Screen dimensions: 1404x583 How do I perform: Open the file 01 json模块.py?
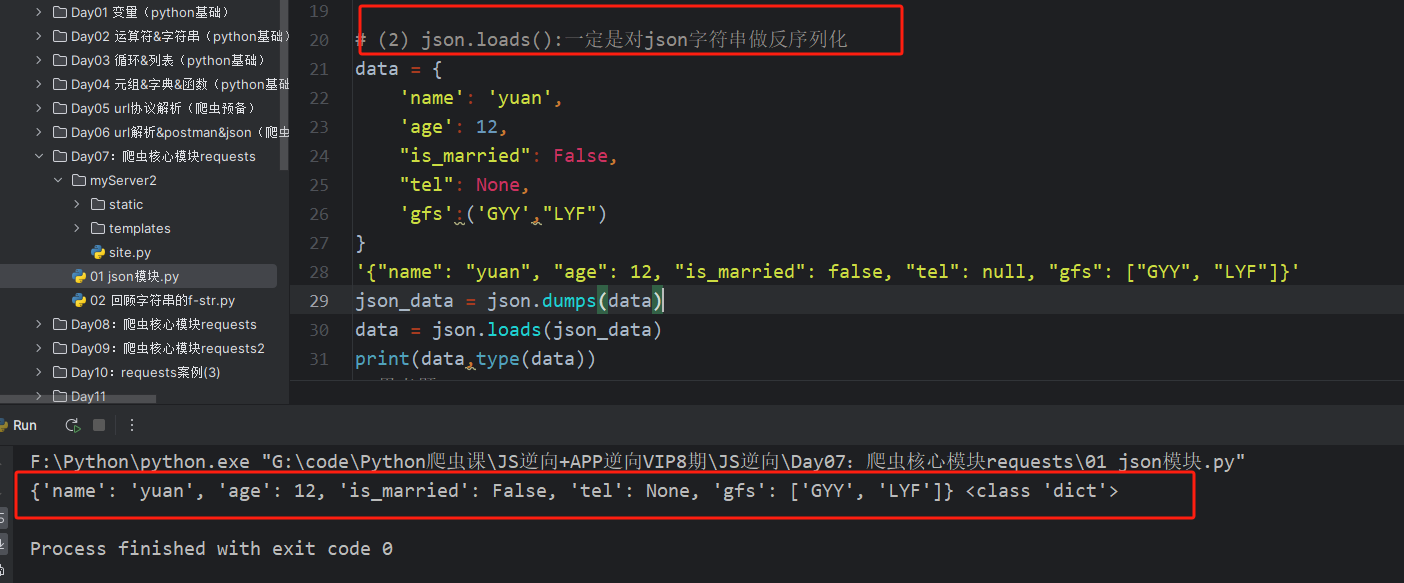pos(135,276)
